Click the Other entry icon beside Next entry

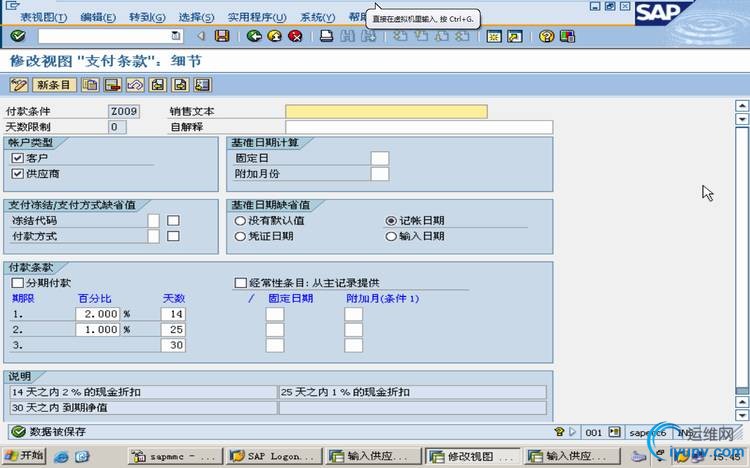click(x=203, y=85)
